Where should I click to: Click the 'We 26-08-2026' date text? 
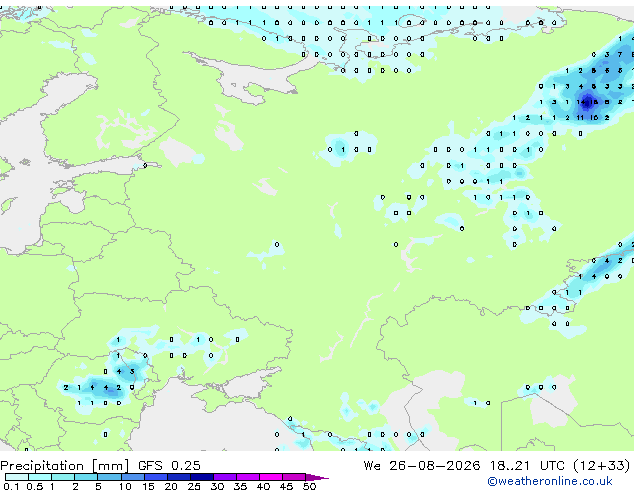(x=422, y=466)
